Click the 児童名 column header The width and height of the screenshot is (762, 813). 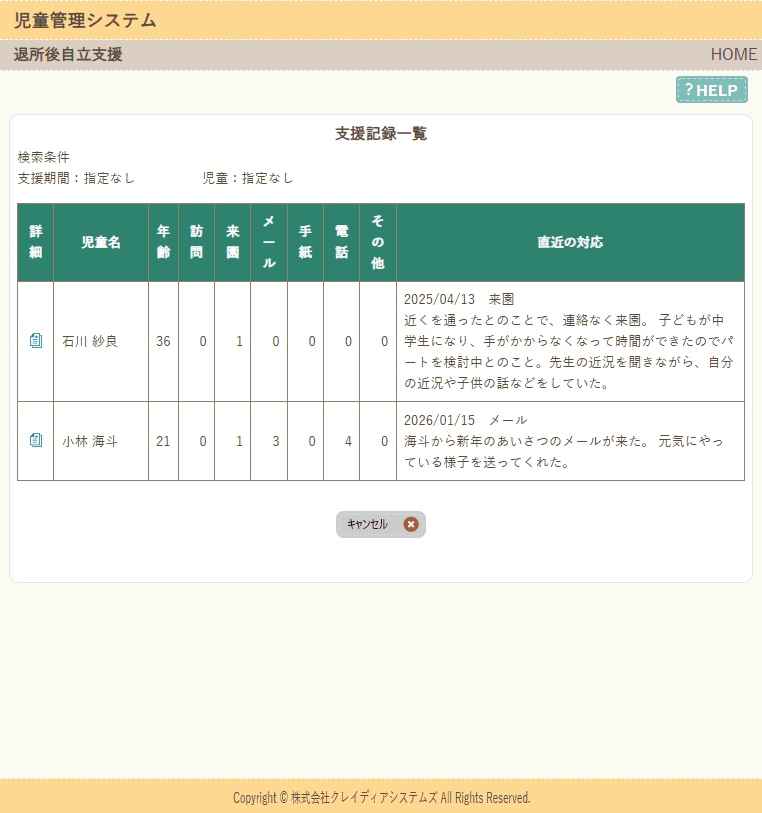(x=101, y=242)
